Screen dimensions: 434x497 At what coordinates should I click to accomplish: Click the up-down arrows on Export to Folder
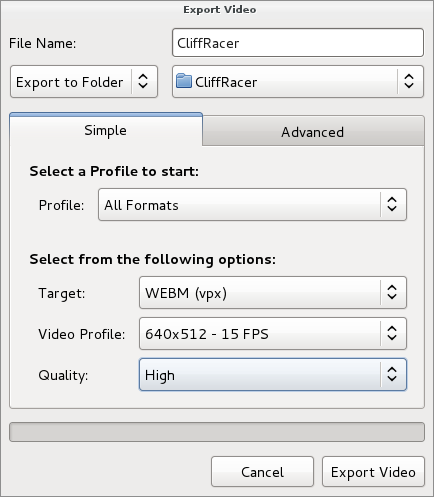(x=143, y=81)
